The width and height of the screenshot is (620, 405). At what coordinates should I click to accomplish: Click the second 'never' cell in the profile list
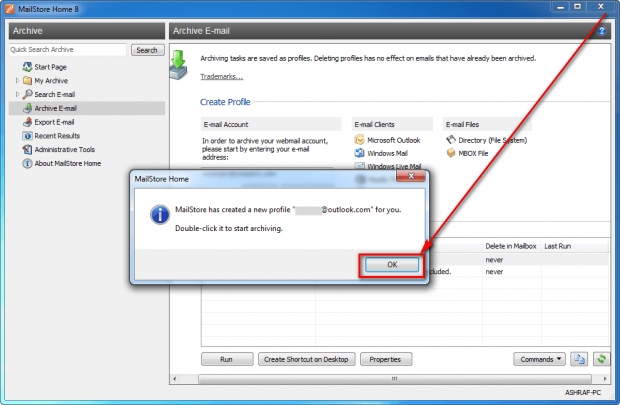coord(494,272)
